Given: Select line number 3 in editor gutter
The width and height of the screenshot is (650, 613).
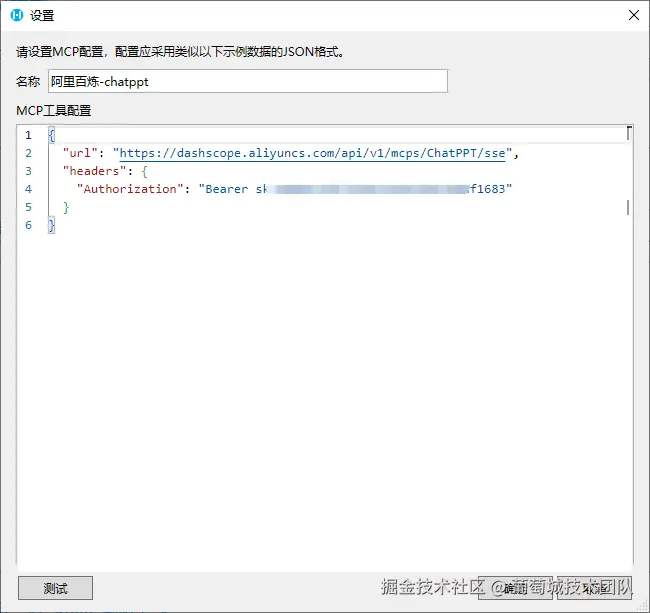Looking at the screenshot, I should tap(28, 171).
